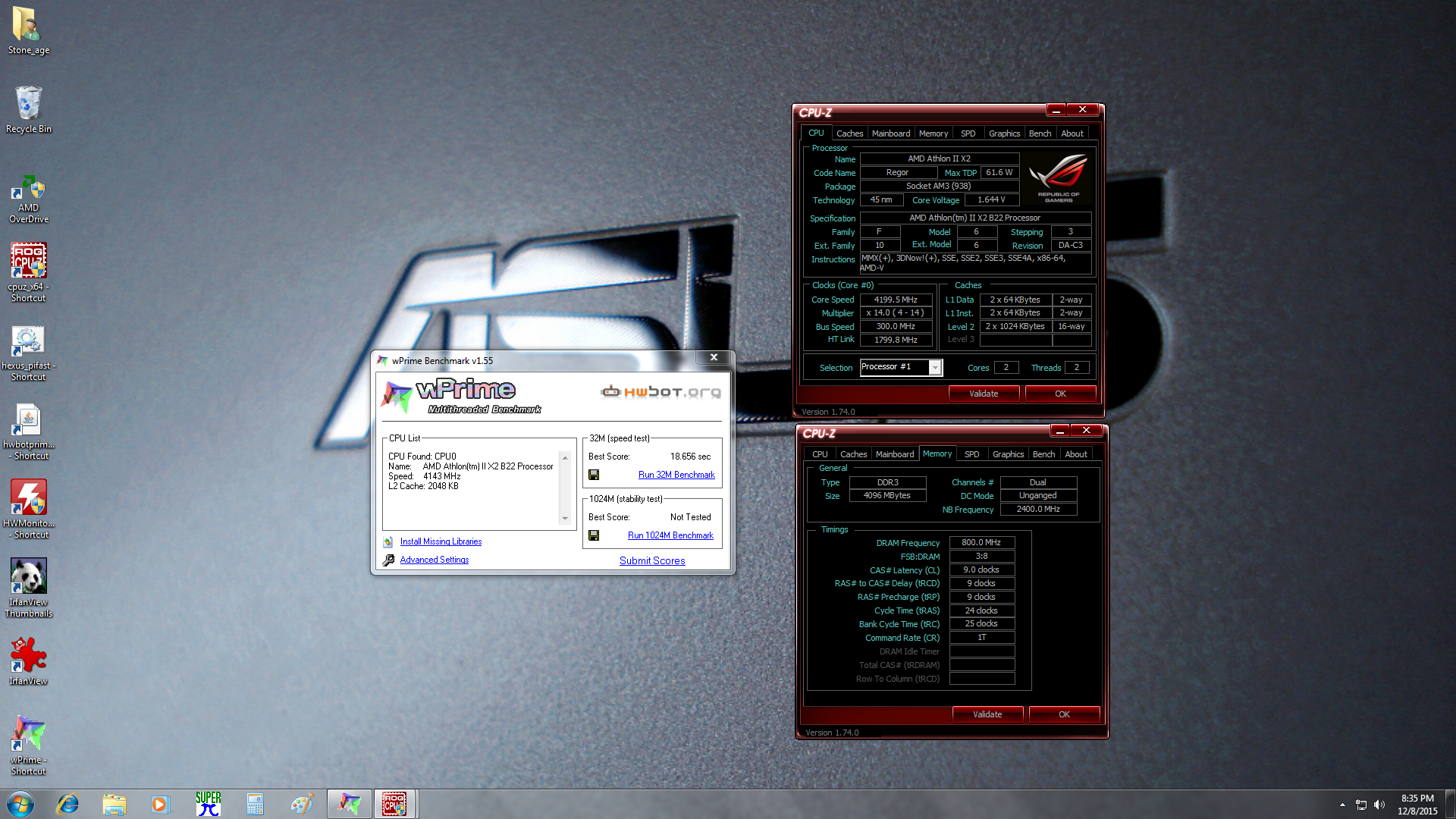
Task: Click Run 1024M Benchmark link
Action: pyautogui.click(x=670, y=535)
